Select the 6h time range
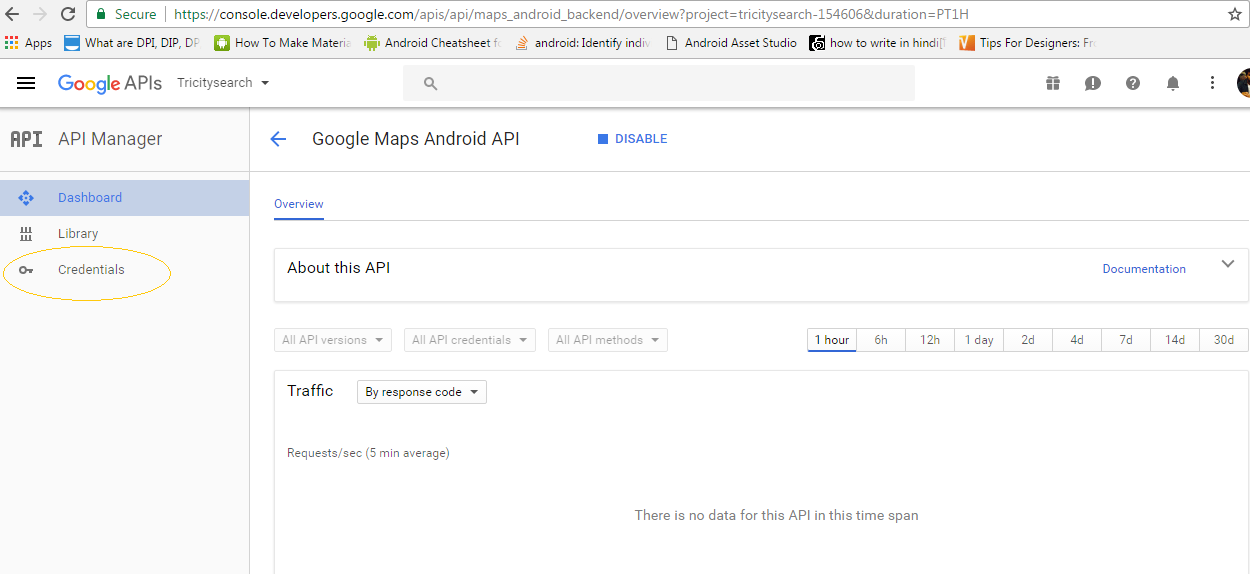 pyautogui.click(x=881, y=340)
